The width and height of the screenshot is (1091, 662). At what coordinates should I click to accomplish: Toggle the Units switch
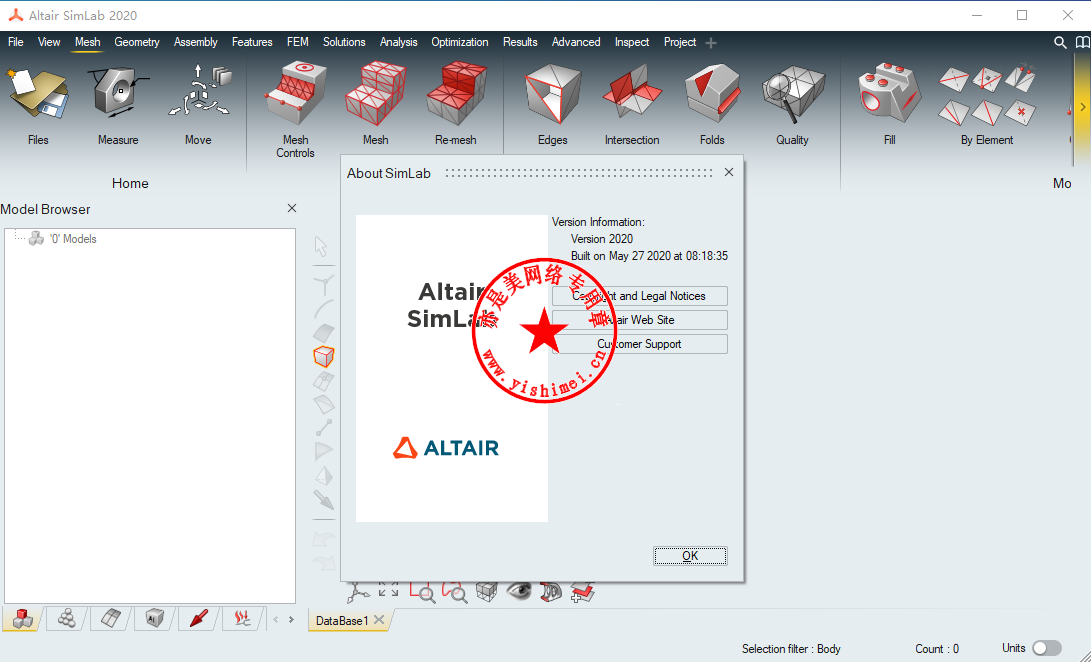(1046, 648)
